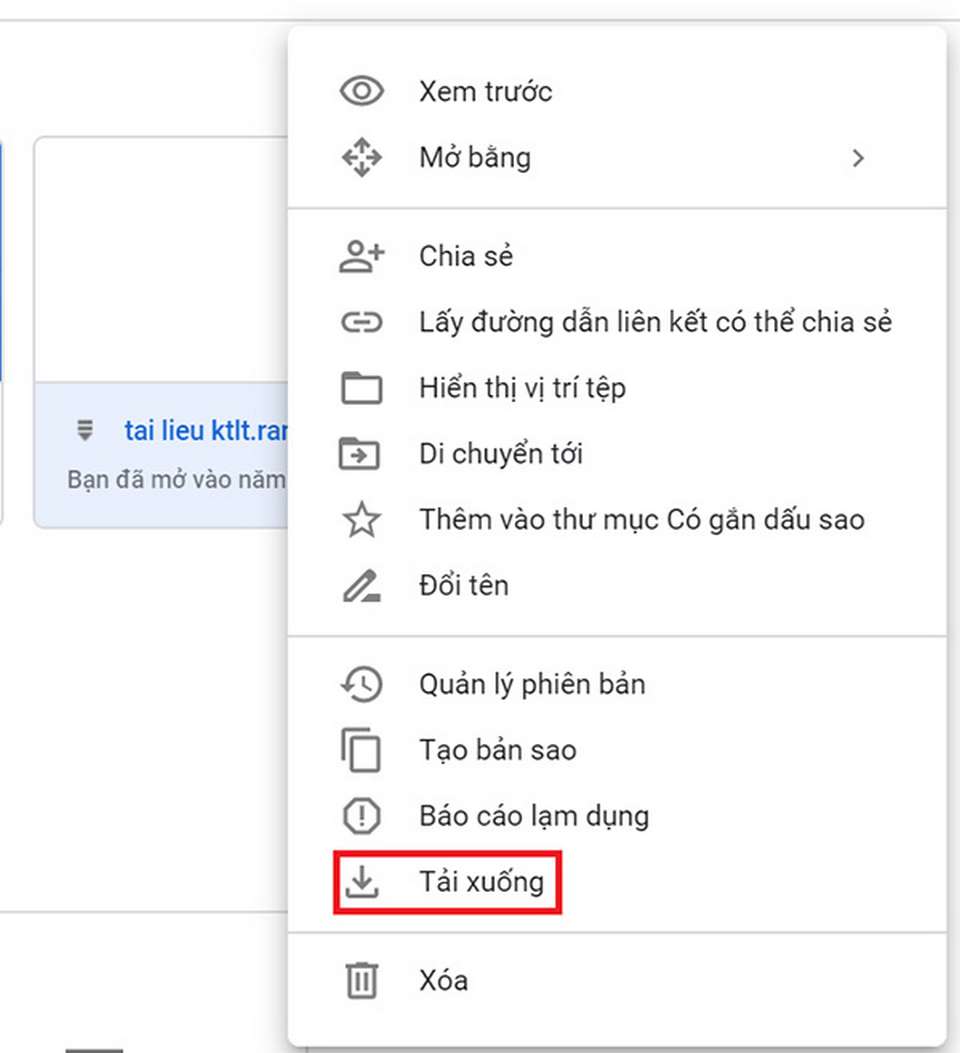Click the folder icon for Hiển thị vị trí tệp

click(x=361, y=388)
